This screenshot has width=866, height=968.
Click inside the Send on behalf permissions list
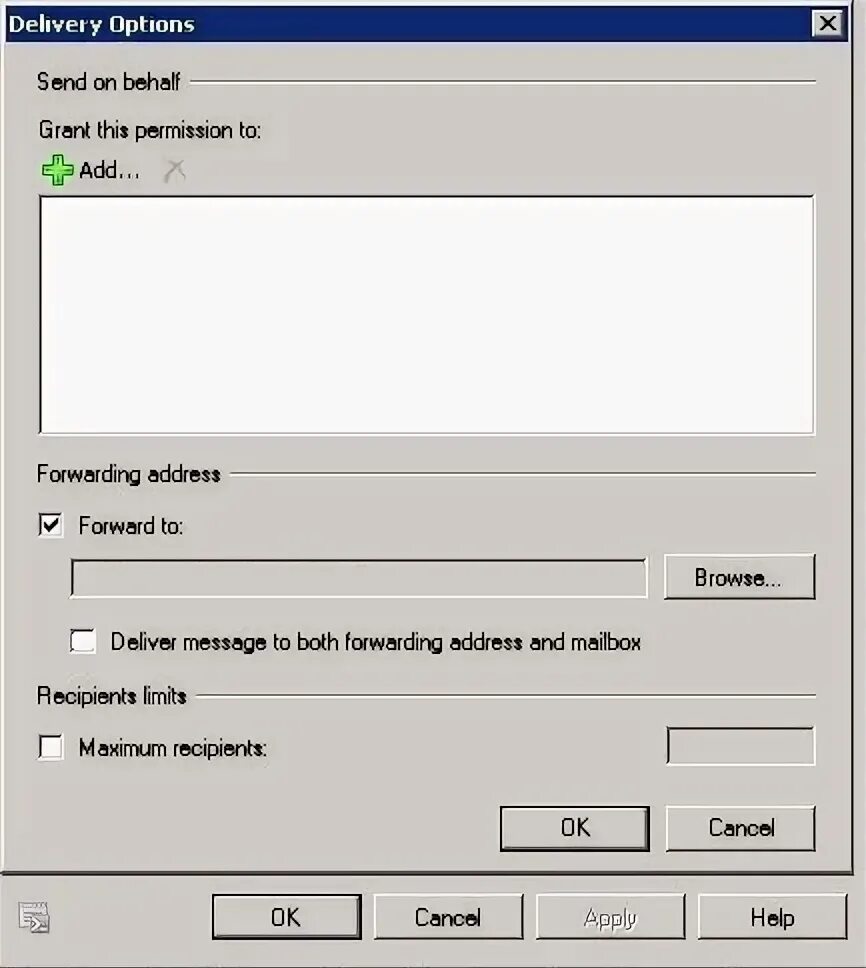click(x=427, y=315)
